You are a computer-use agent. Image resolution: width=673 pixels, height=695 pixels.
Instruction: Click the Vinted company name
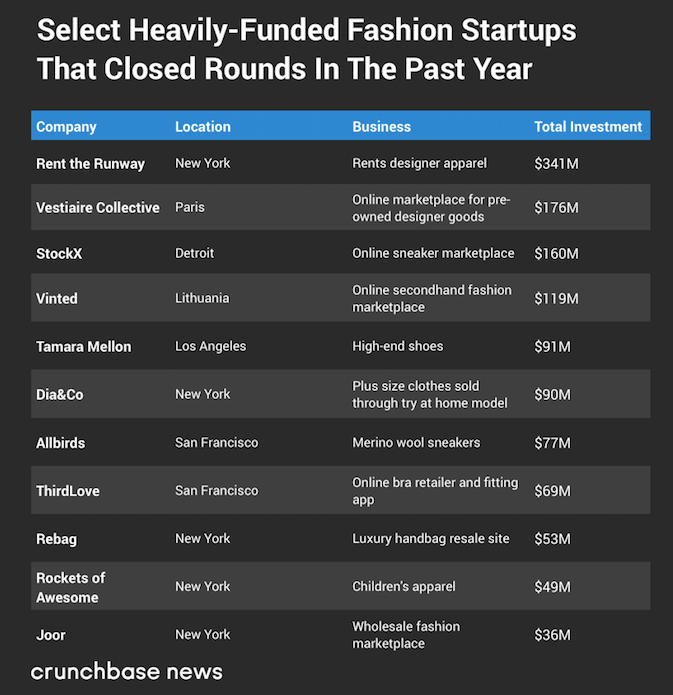coord(56,298)
